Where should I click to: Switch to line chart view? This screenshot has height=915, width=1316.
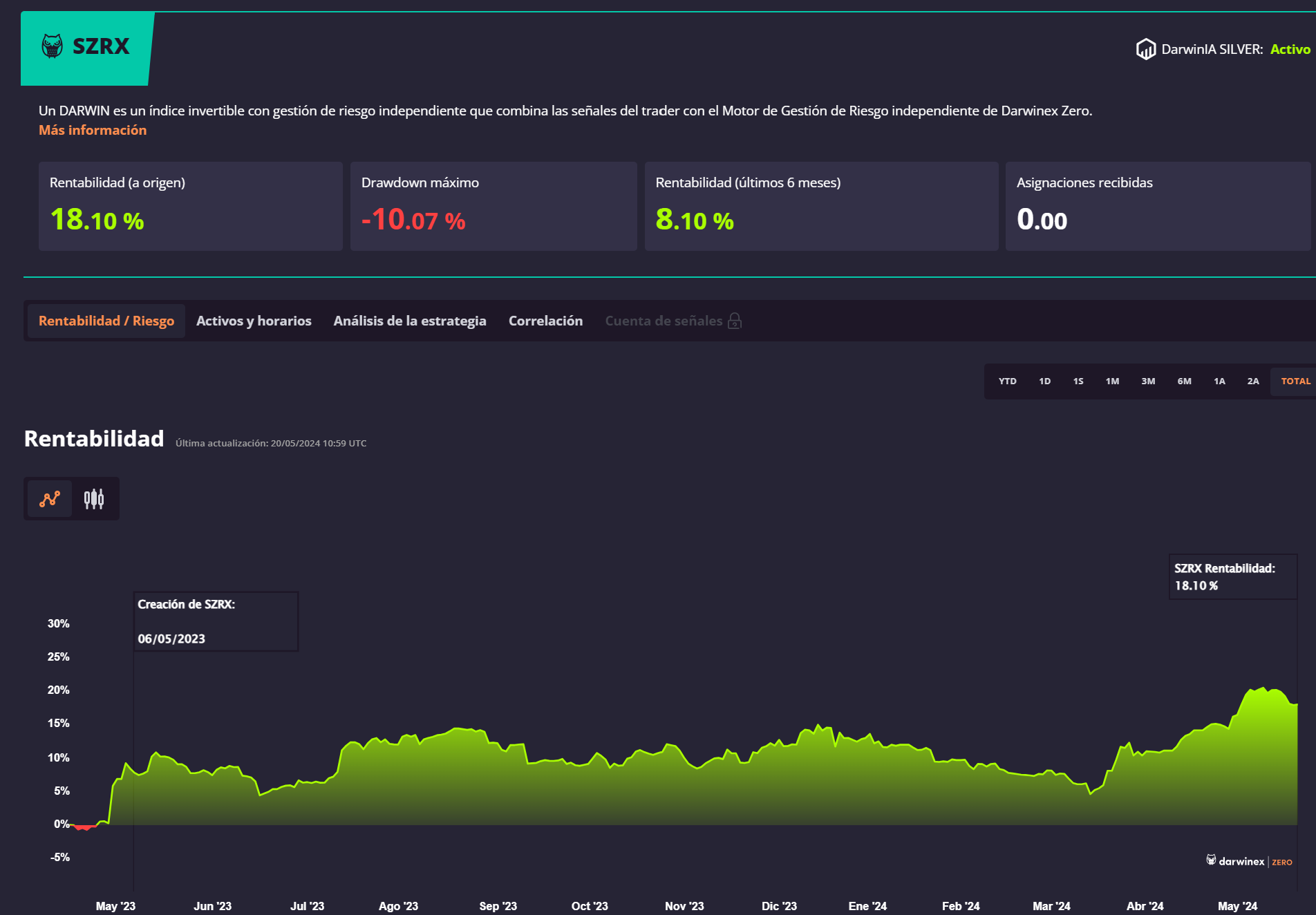click(x=50, y=498)
